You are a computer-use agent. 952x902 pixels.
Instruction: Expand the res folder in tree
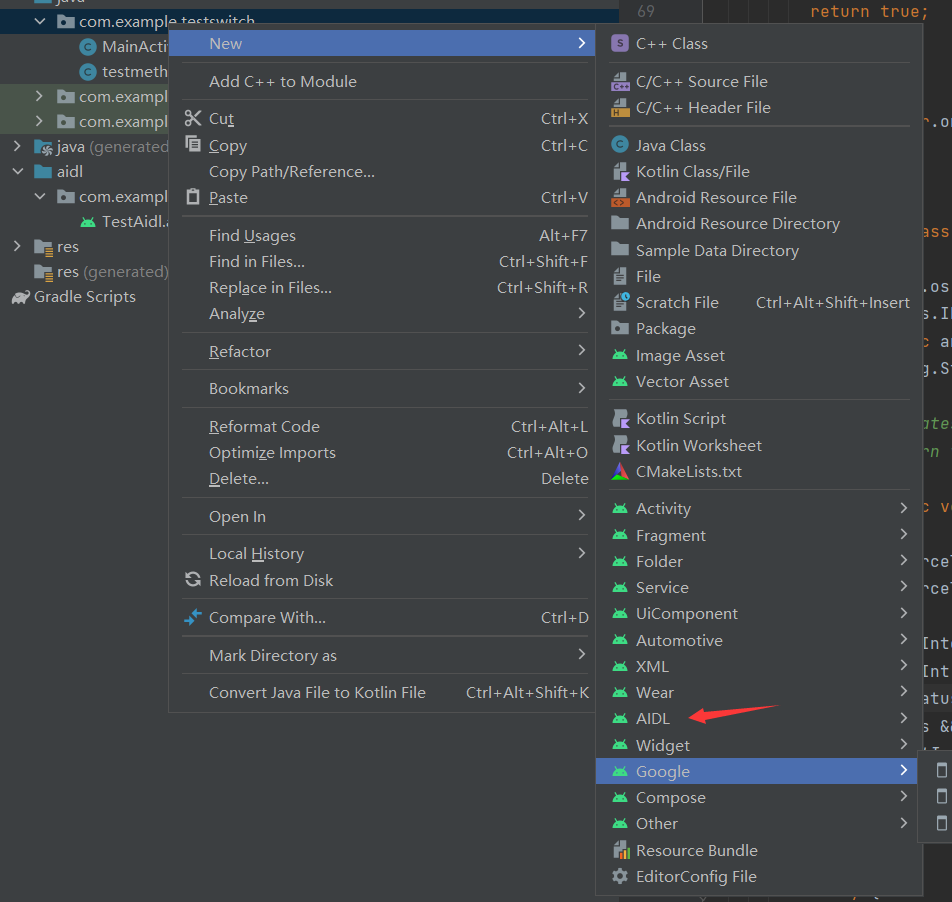point(17,247)
